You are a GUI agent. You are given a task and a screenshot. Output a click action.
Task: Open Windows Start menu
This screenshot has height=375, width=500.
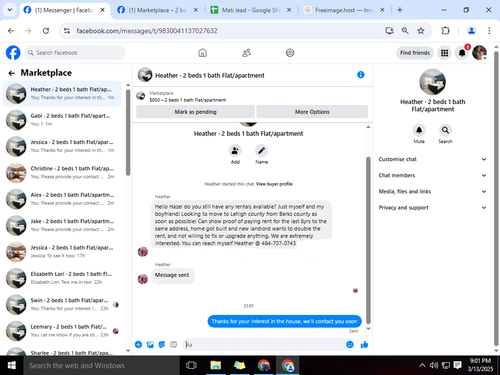[x=12, y=365]
